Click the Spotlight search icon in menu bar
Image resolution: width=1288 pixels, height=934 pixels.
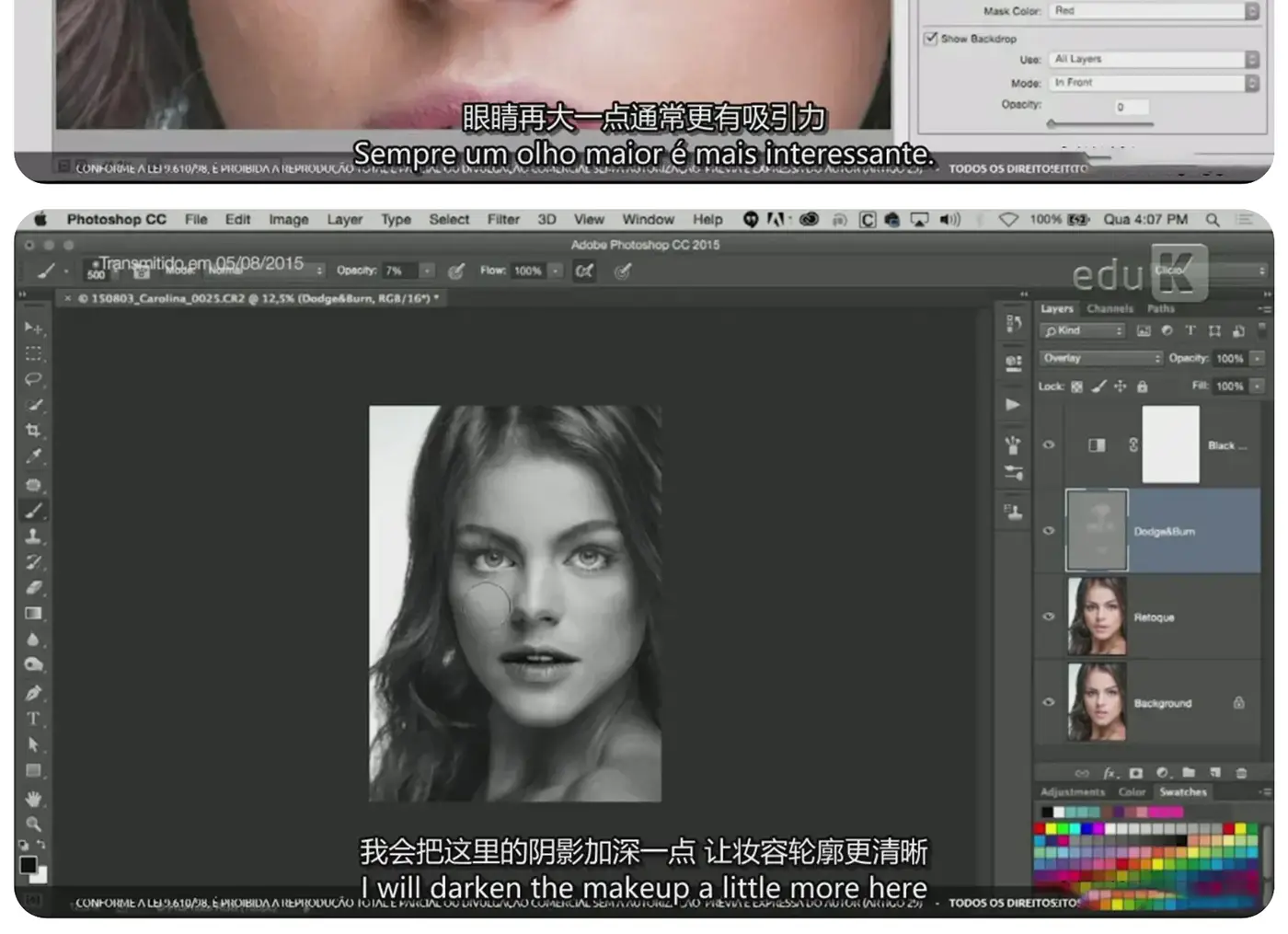(1213, 219)
